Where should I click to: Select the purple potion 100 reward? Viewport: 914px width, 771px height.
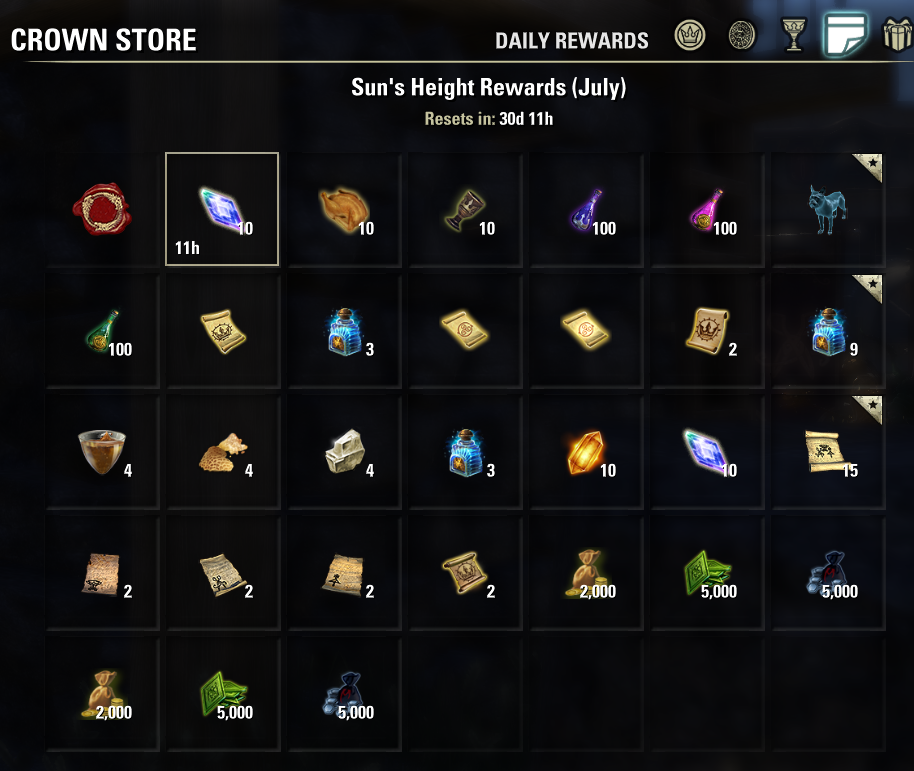[x=586, y=209]
